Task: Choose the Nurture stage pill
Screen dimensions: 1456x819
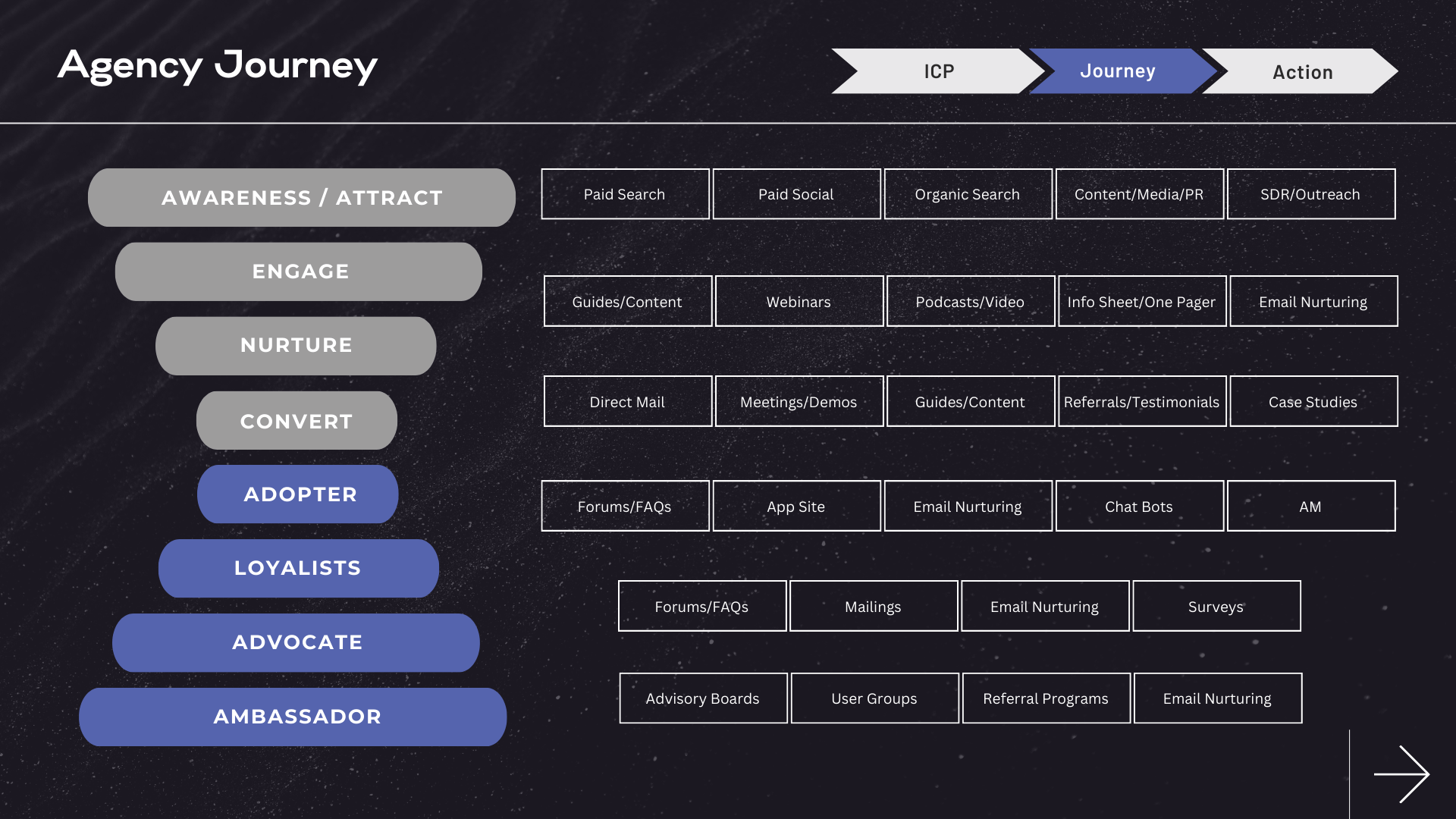Action: (296, 346)
